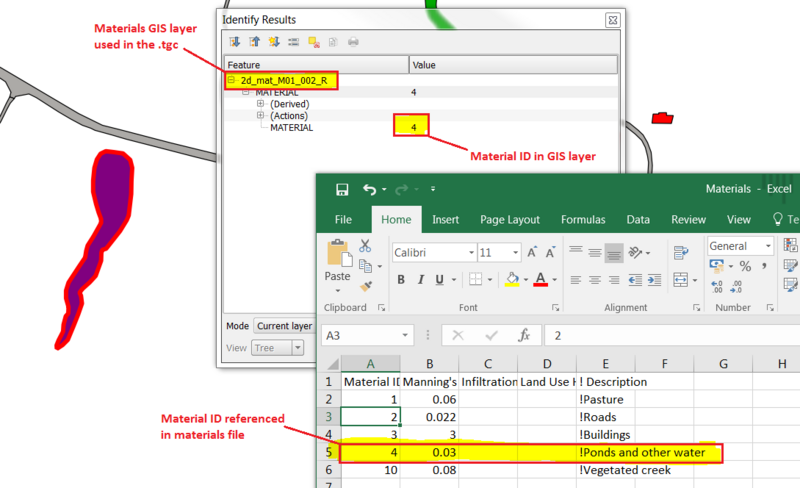
Task: Expand the (Actions) tree node
Action: point(260,115)
